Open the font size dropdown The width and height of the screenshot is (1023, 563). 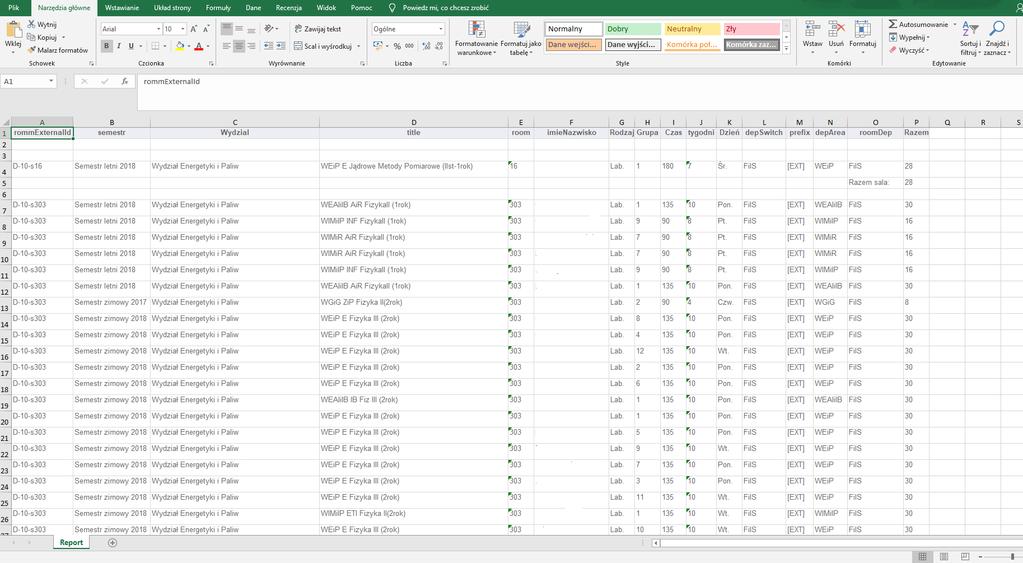tap(183, 29)
